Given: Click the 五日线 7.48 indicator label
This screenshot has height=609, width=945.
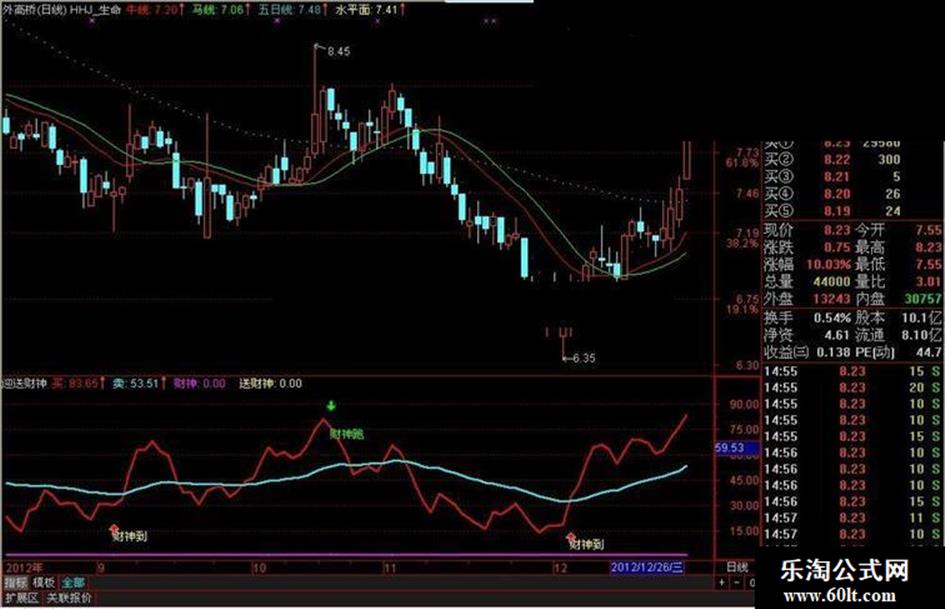Looking at the screenshot, I should coord(292,10).
